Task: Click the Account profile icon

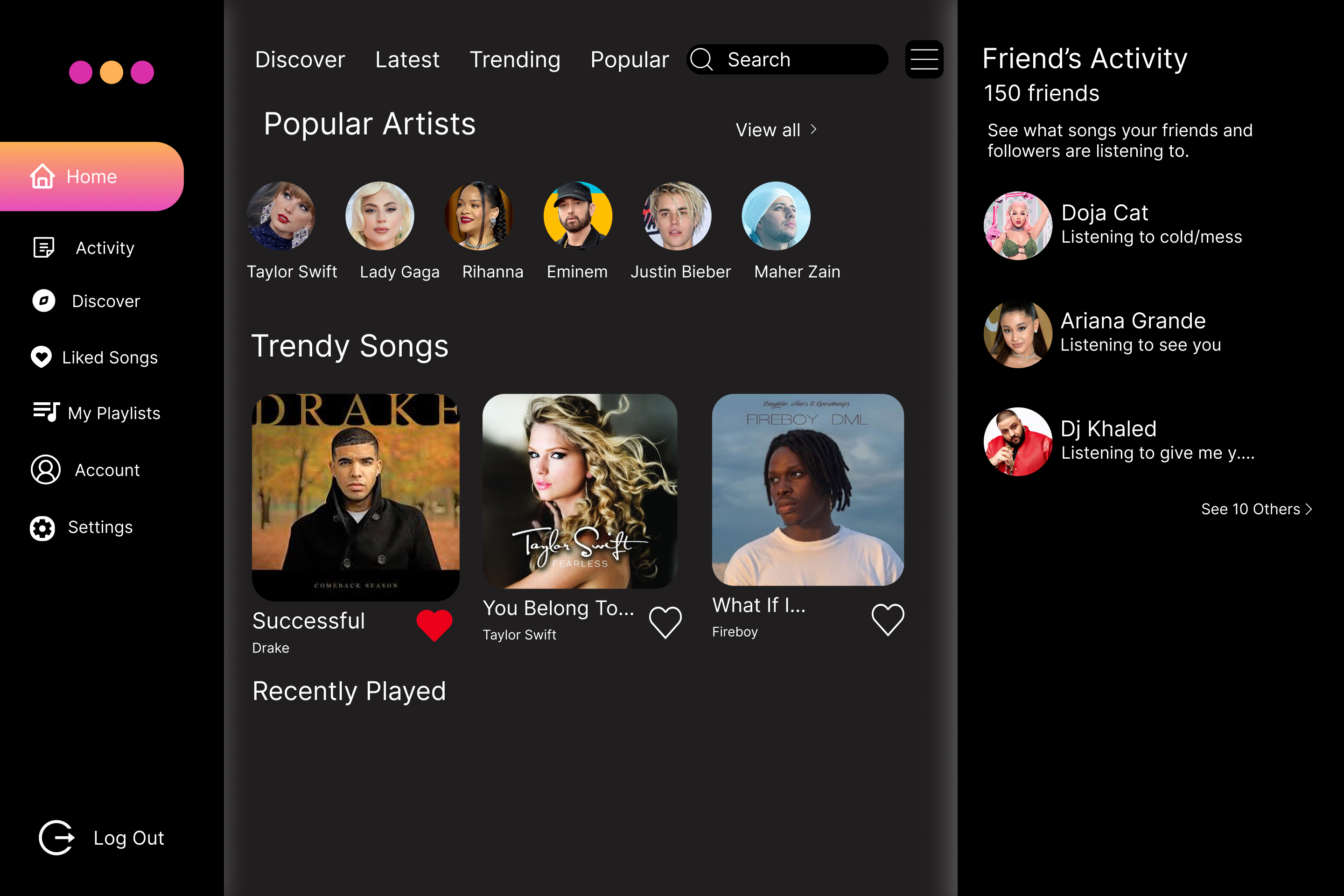Action: (46, 470)
